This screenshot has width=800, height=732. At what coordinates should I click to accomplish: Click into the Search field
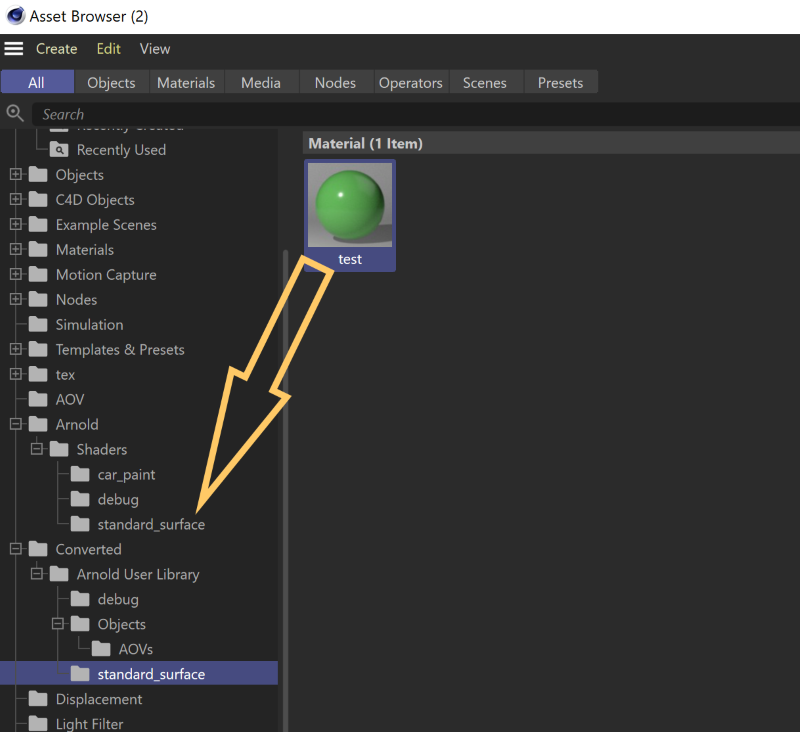[x=416, y=114]
